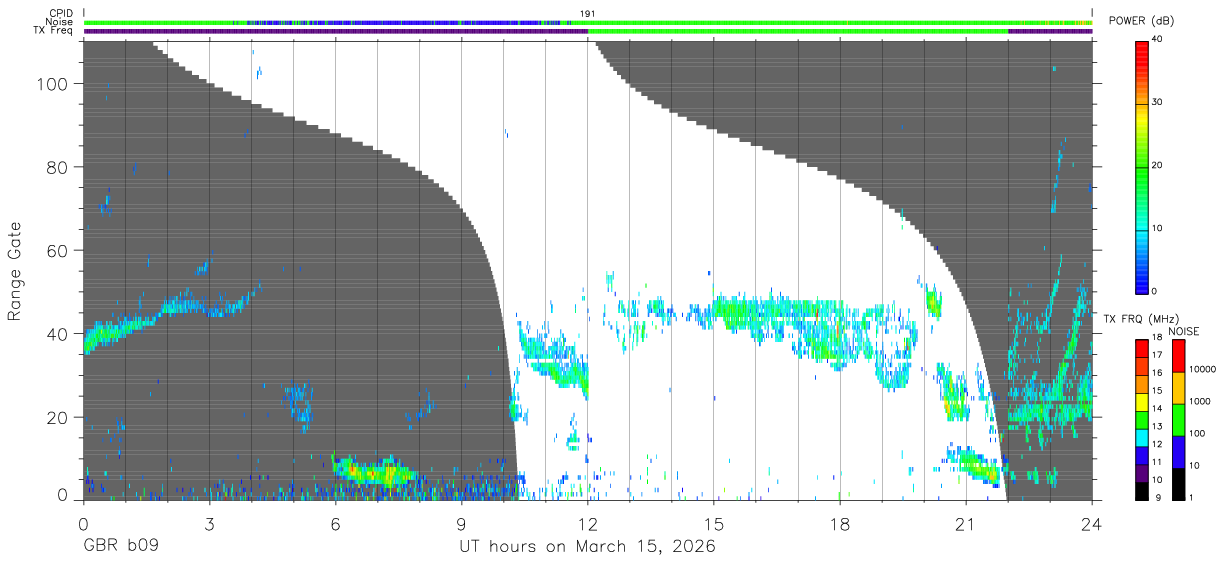The width and height of the screenshot is (1228, 567).
Task: Click the 'TX FRQ (MHz)' label
Action: [1143, 318]
